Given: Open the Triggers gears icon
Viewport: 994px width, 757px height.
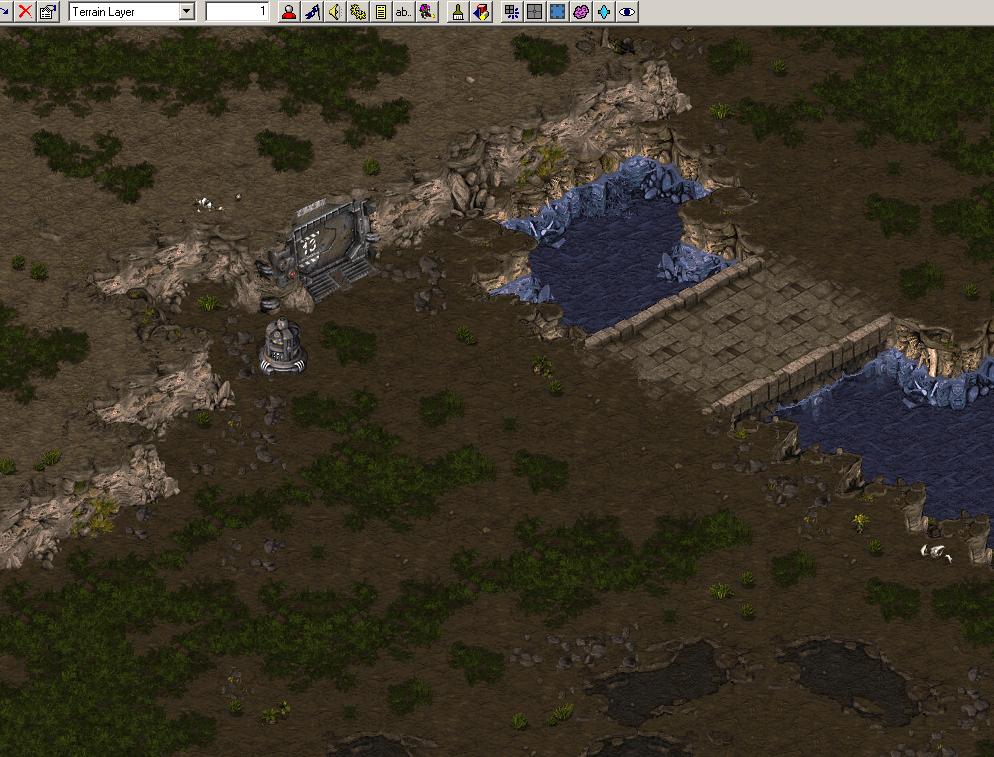Looking at the screenshot, I should coord(357,12).
